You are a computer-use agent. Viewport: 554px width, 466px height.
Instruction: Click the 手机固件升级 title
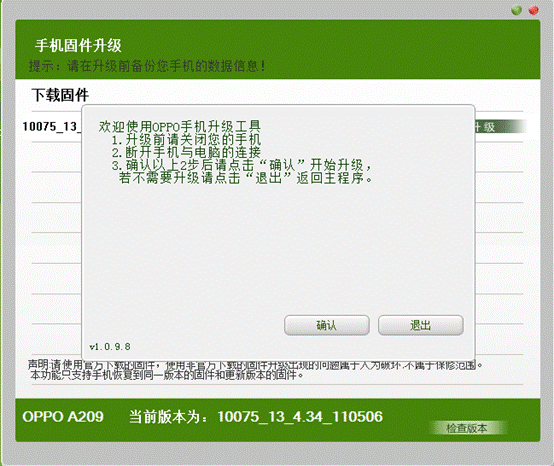78,46
